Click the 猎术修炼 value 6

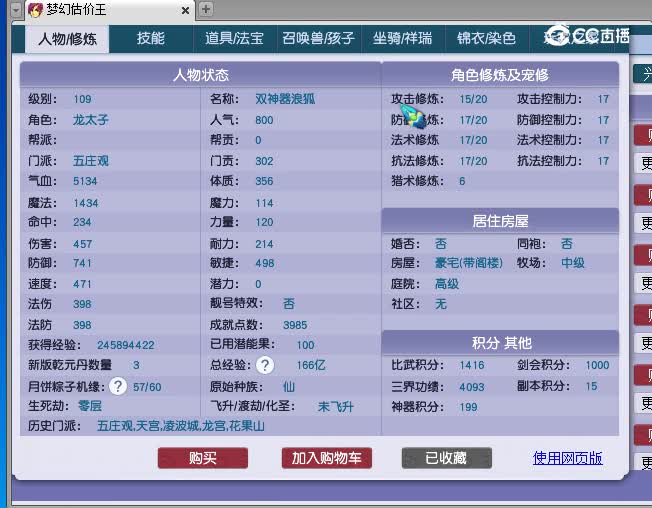pos(462,181)
